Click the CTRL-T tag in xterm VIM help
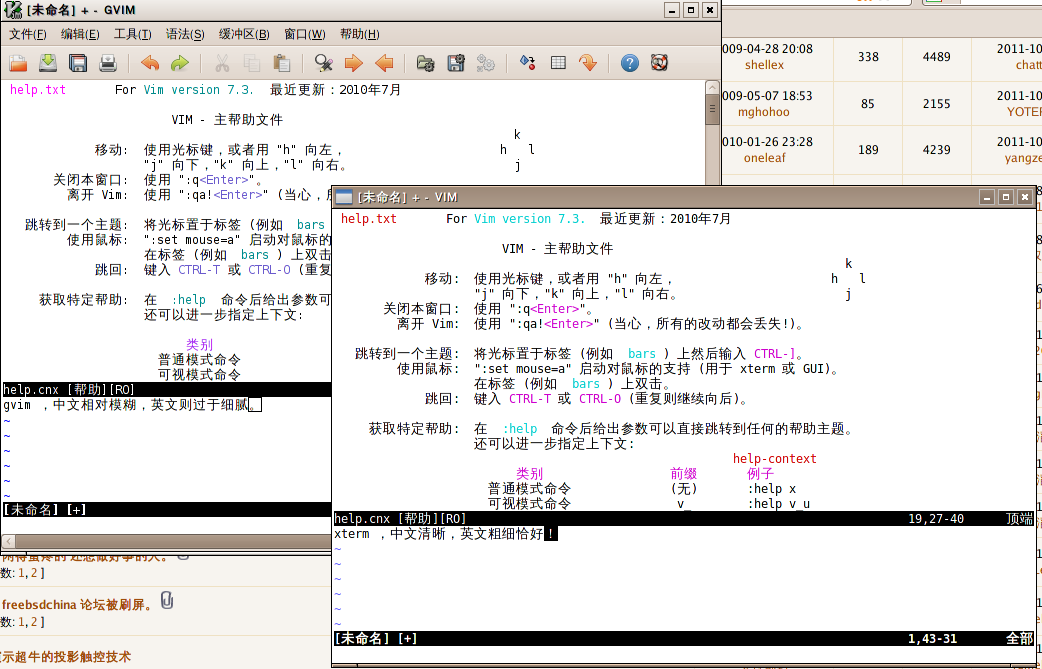Image resolution: width=1042 pixels, height=669 pixels. [x=530, y=399]
